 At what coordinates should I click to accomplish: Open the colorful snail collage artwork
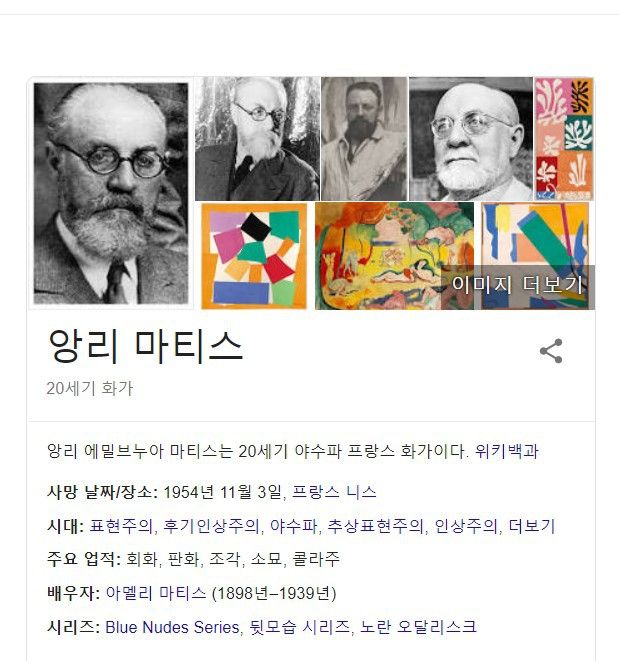(x=254, y=256)
